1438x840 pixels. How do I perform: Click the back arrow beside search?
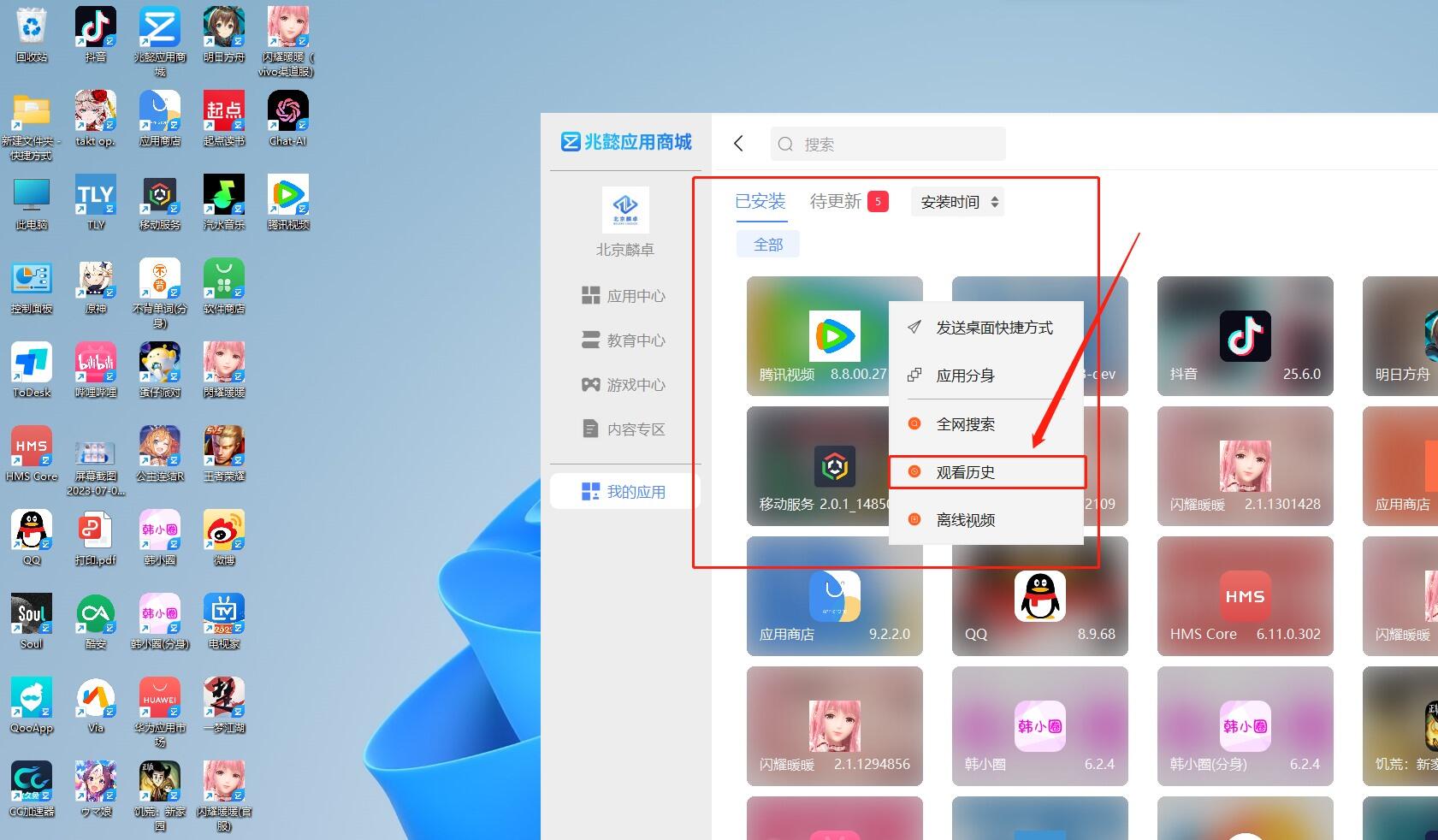tap(739, 144)
